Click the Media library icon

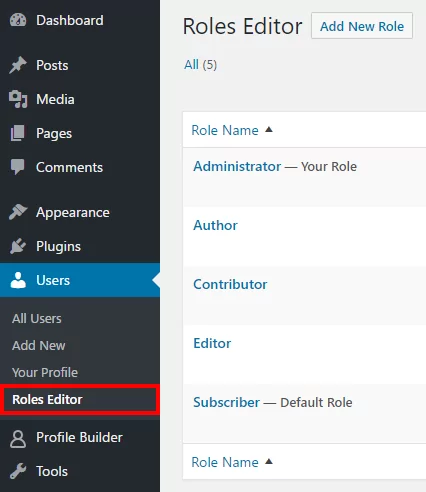pyautogui.click(x=18, y=99)
